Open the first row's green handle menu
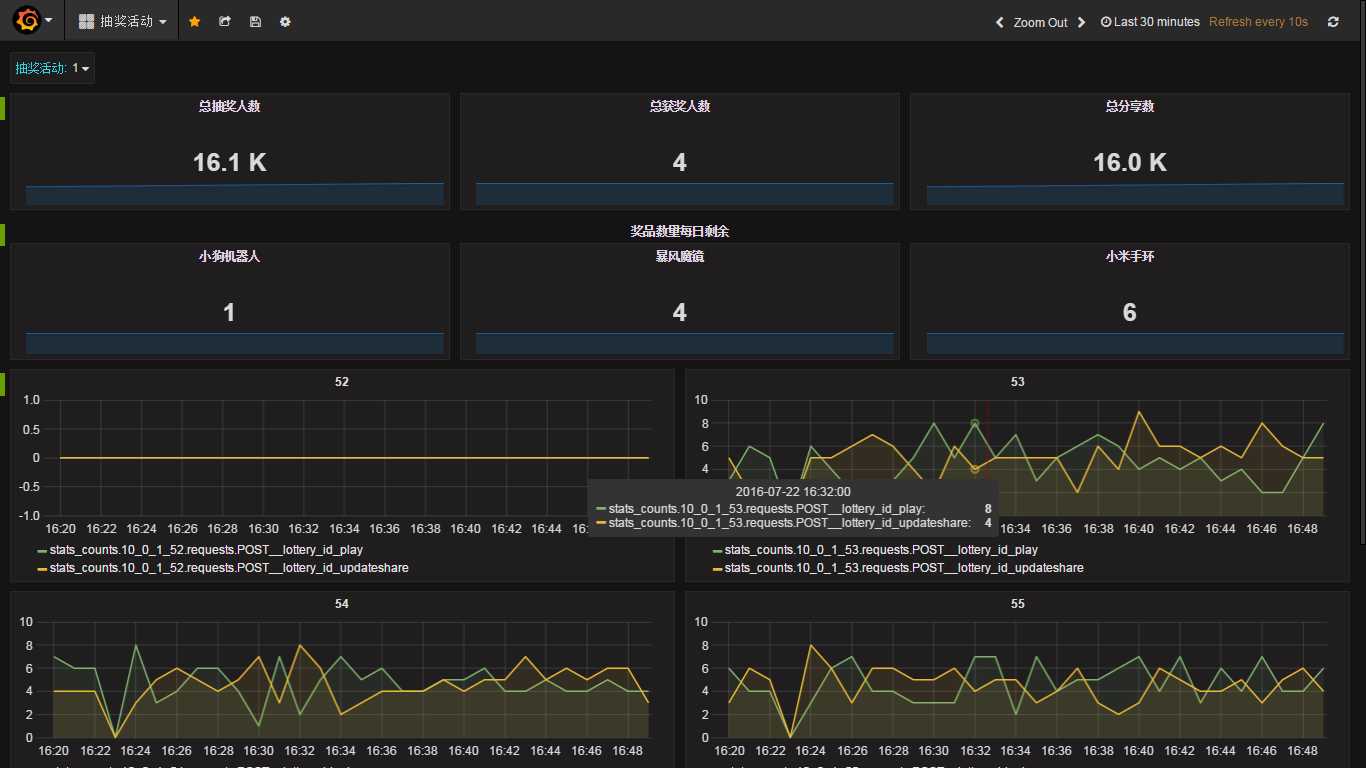The width and height of the screenshot is (1366, 768). (3, 108)
